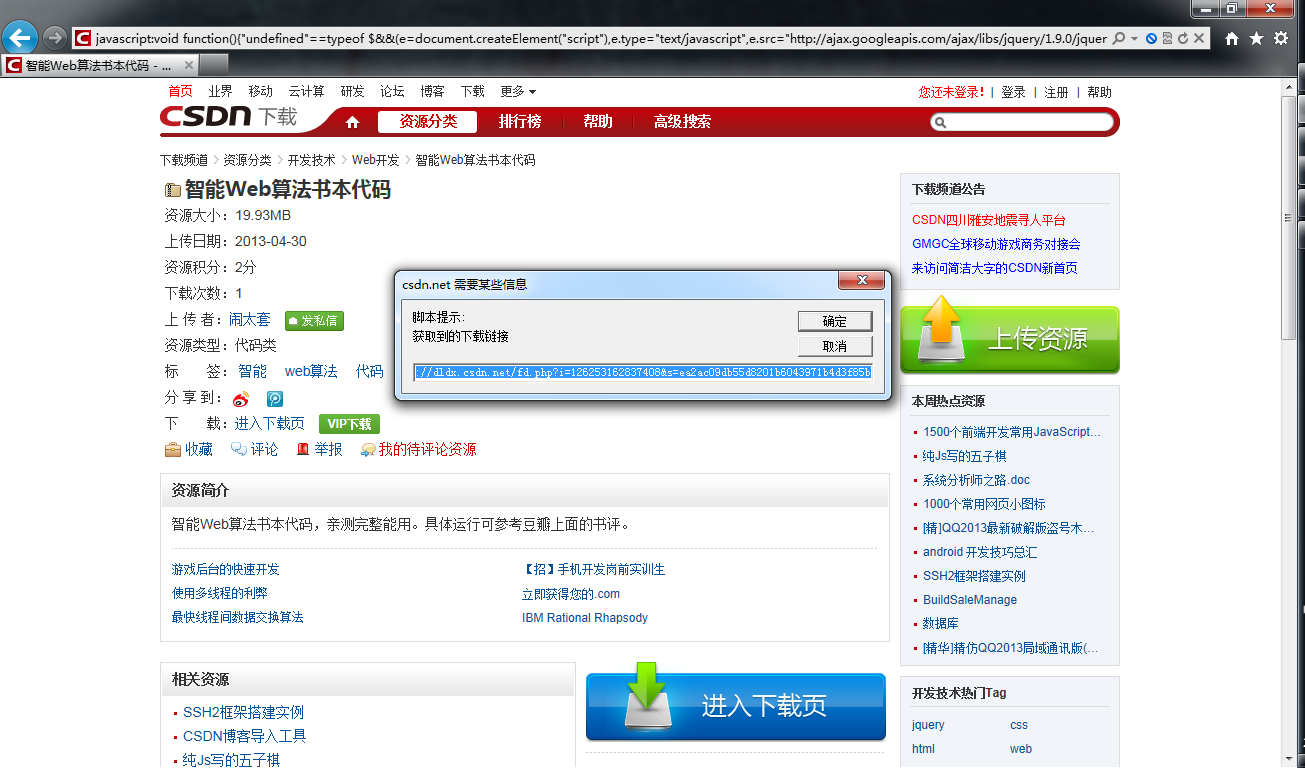
Task: Open the GMGC全球移动游戏商务对接会 announcement
Action: 996,244
